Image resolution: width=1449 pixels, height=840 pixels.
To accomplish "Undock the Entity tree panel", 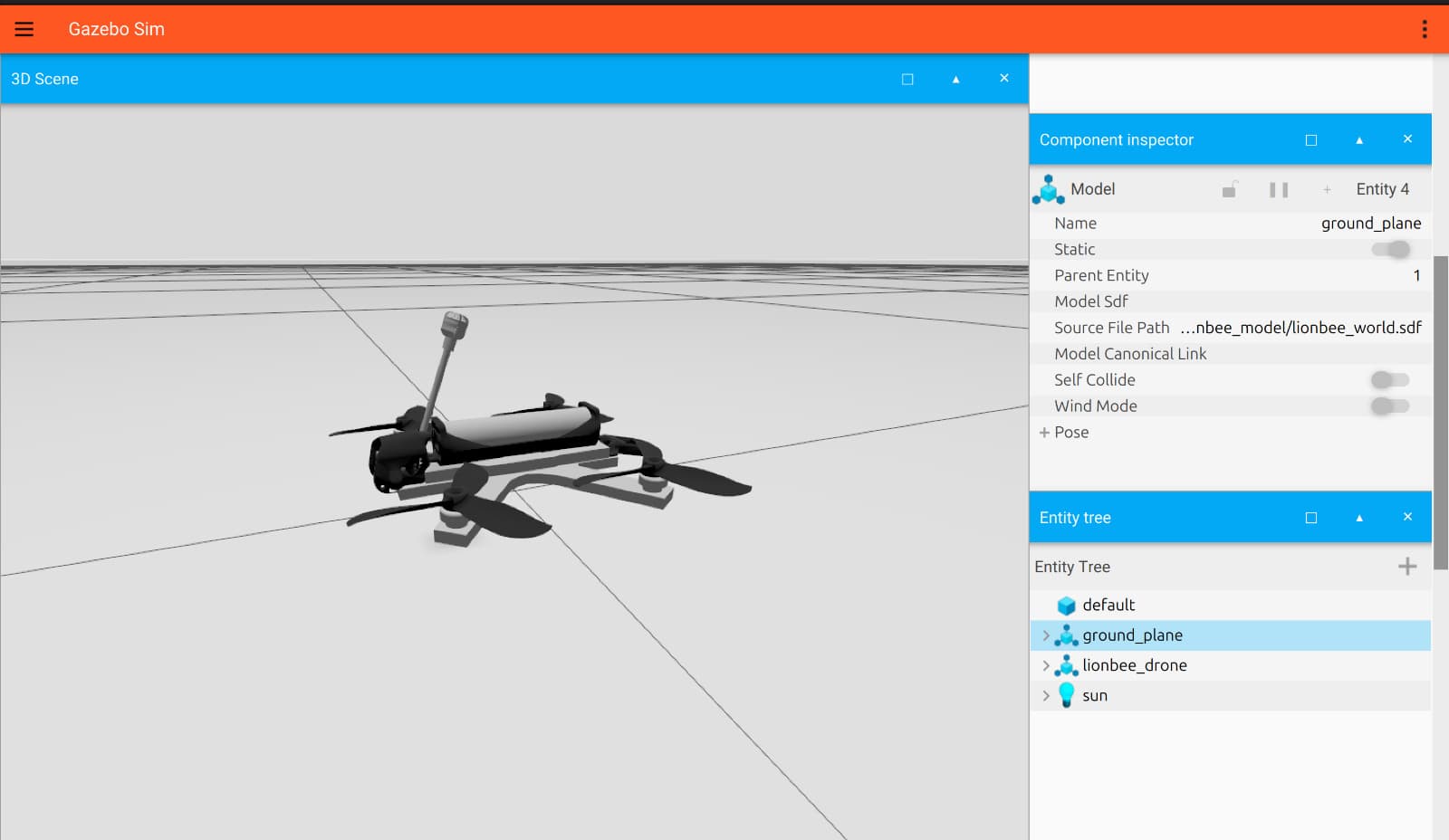I will coord(1310,518).
